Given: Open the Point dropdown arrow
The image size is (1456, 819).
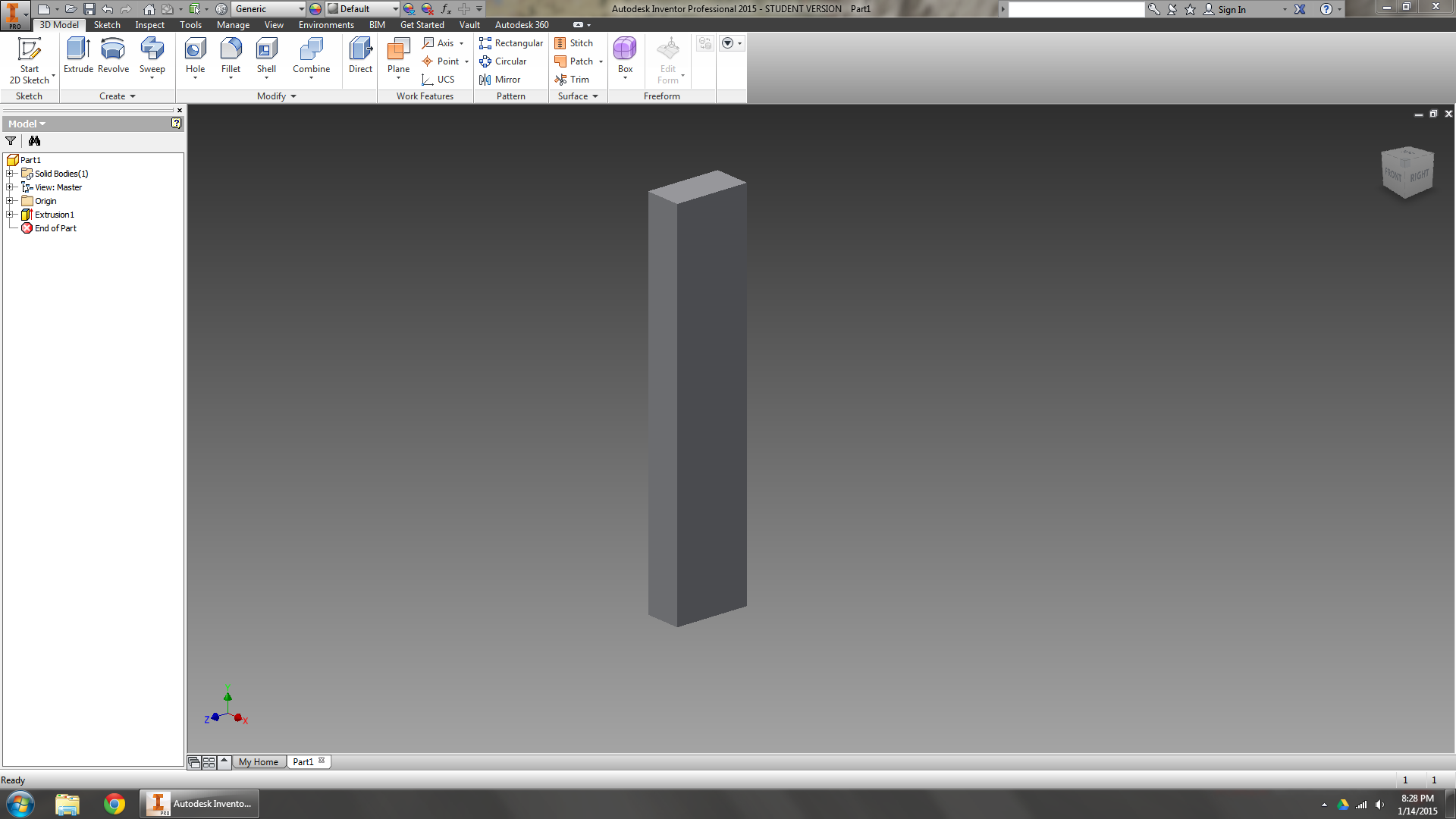Looking at the screenshot, I should click(466, 62).
